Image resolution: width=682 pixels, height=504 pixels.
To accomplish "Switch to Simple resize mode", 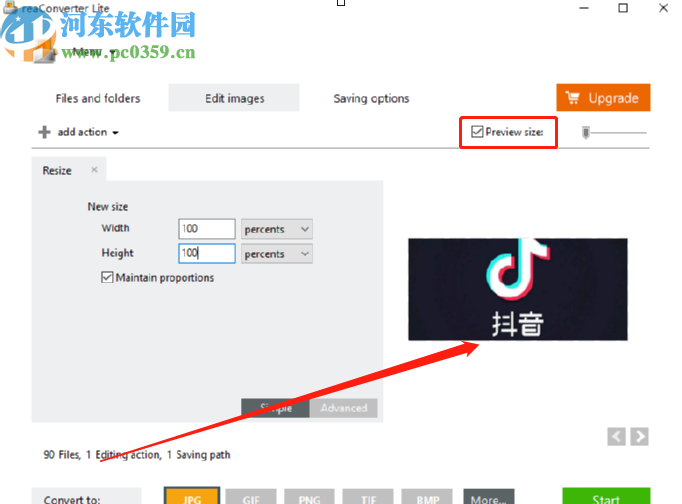I will click(x=275, y=408).
